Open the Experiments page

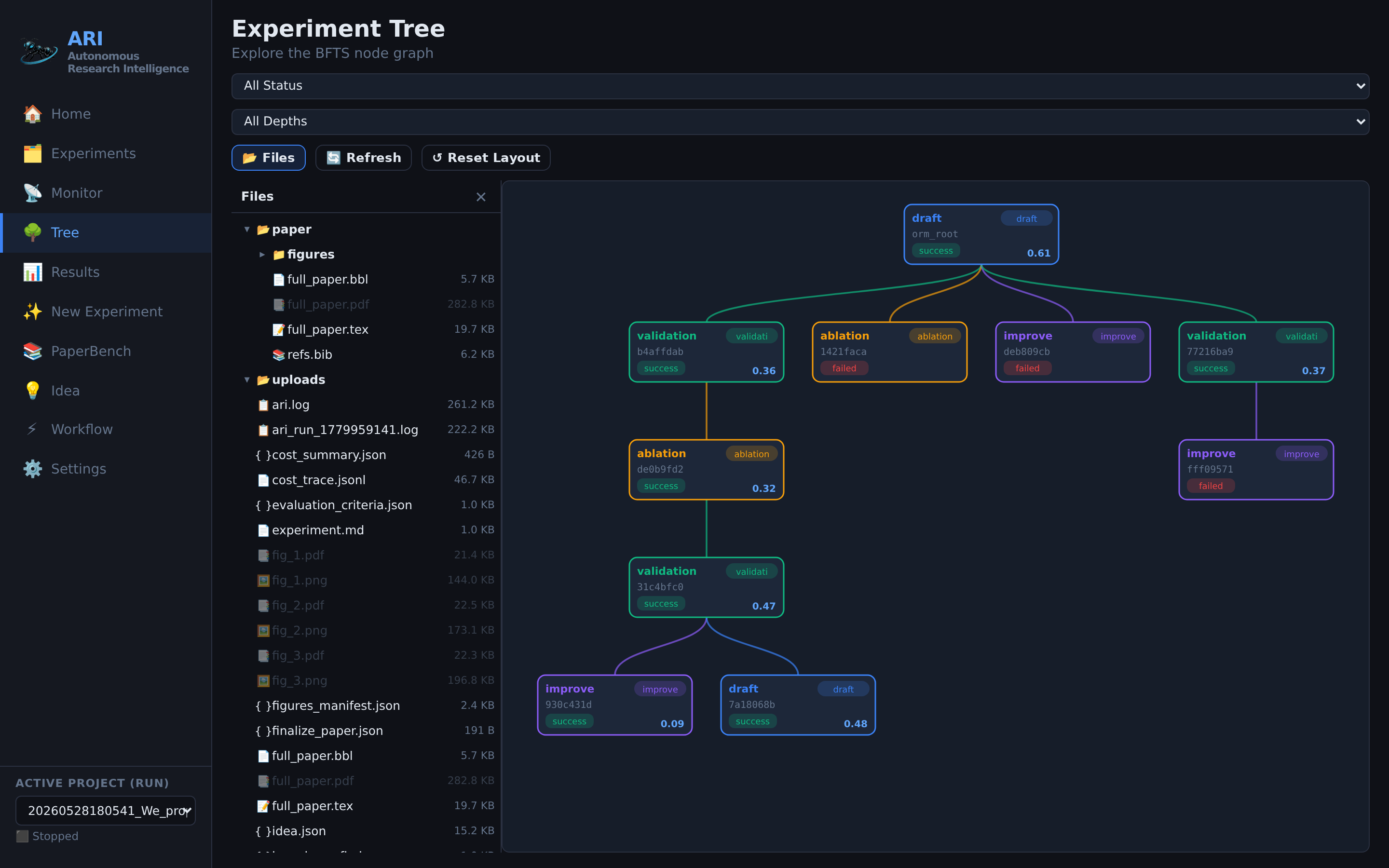[x=106, y=153]
